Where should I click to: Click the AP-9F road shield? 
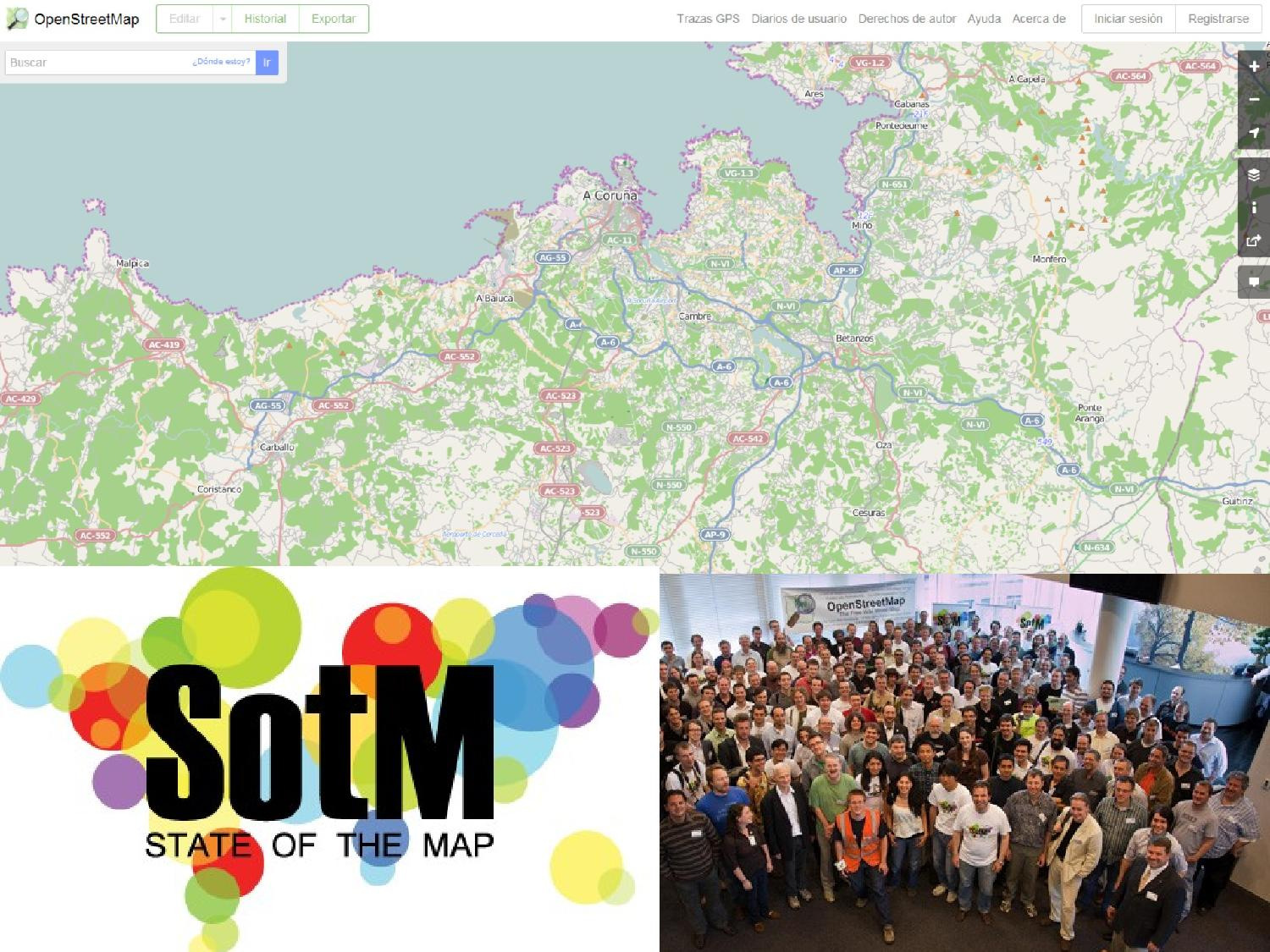845,271
